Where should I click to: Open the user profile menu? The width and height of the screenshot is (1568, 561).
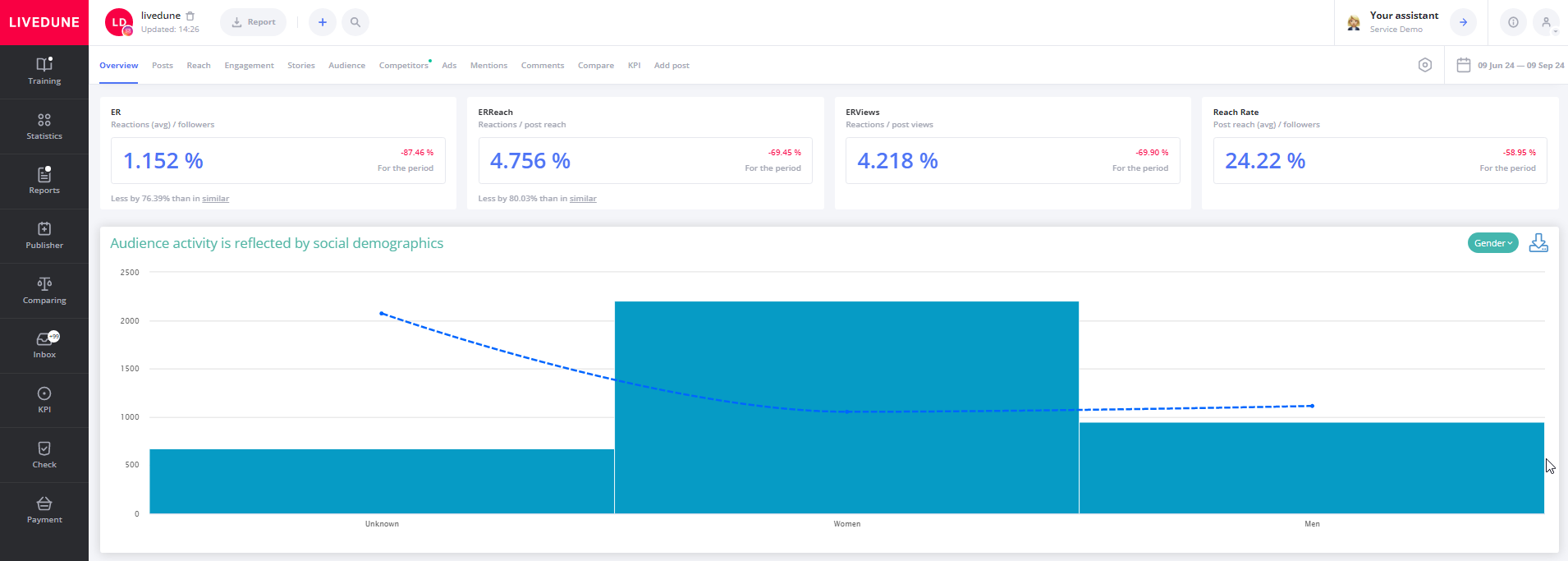pyautogui.click(x=1546, y=22)
